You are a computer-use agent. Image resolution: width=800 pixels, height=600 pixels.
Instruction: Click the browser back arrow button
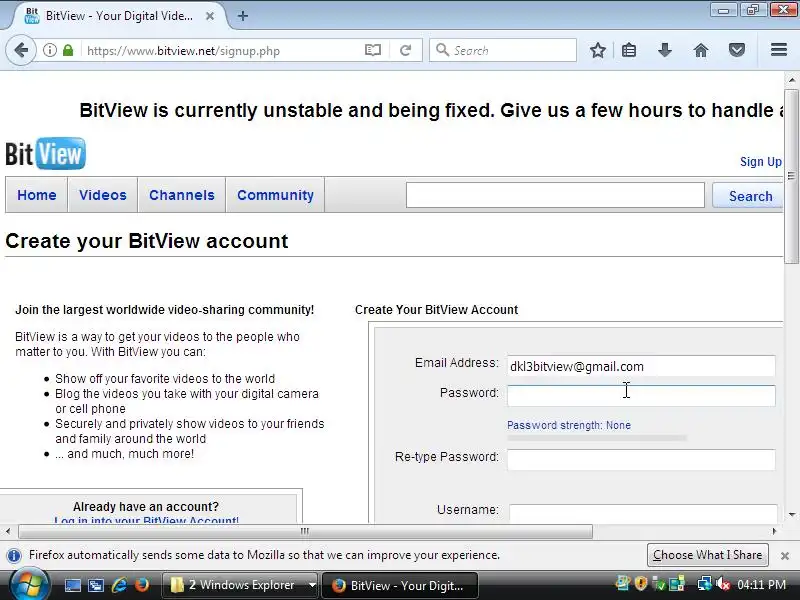click(21, 50)
